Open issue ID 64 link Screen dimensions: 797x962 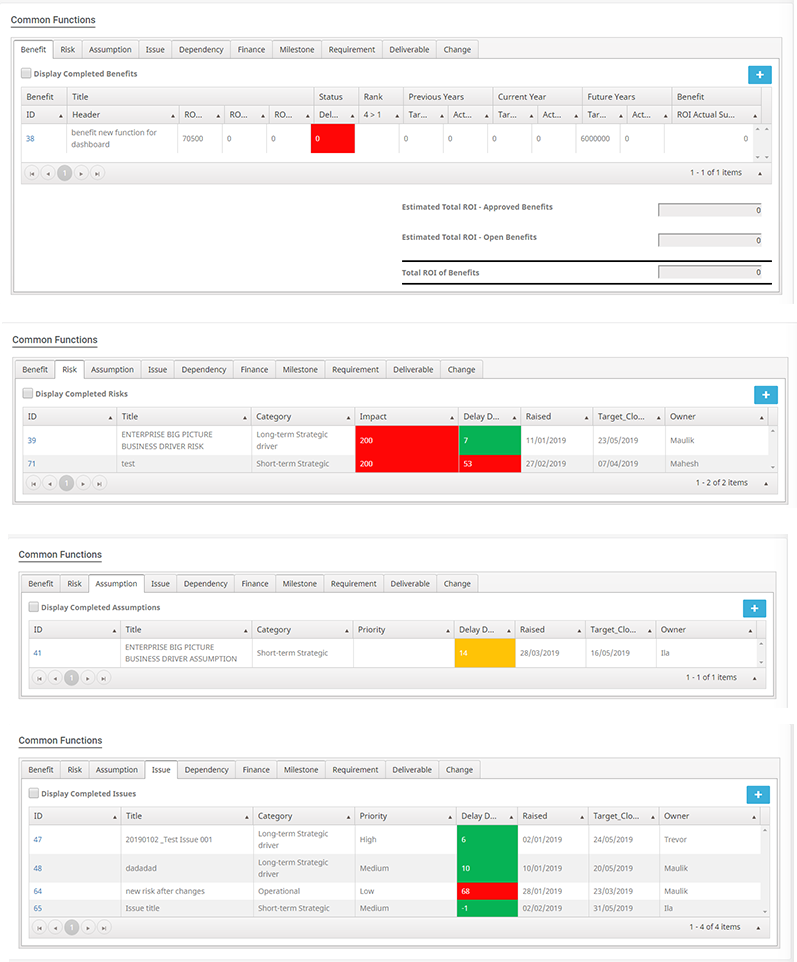pyautogui.click(x=38, y=891)
